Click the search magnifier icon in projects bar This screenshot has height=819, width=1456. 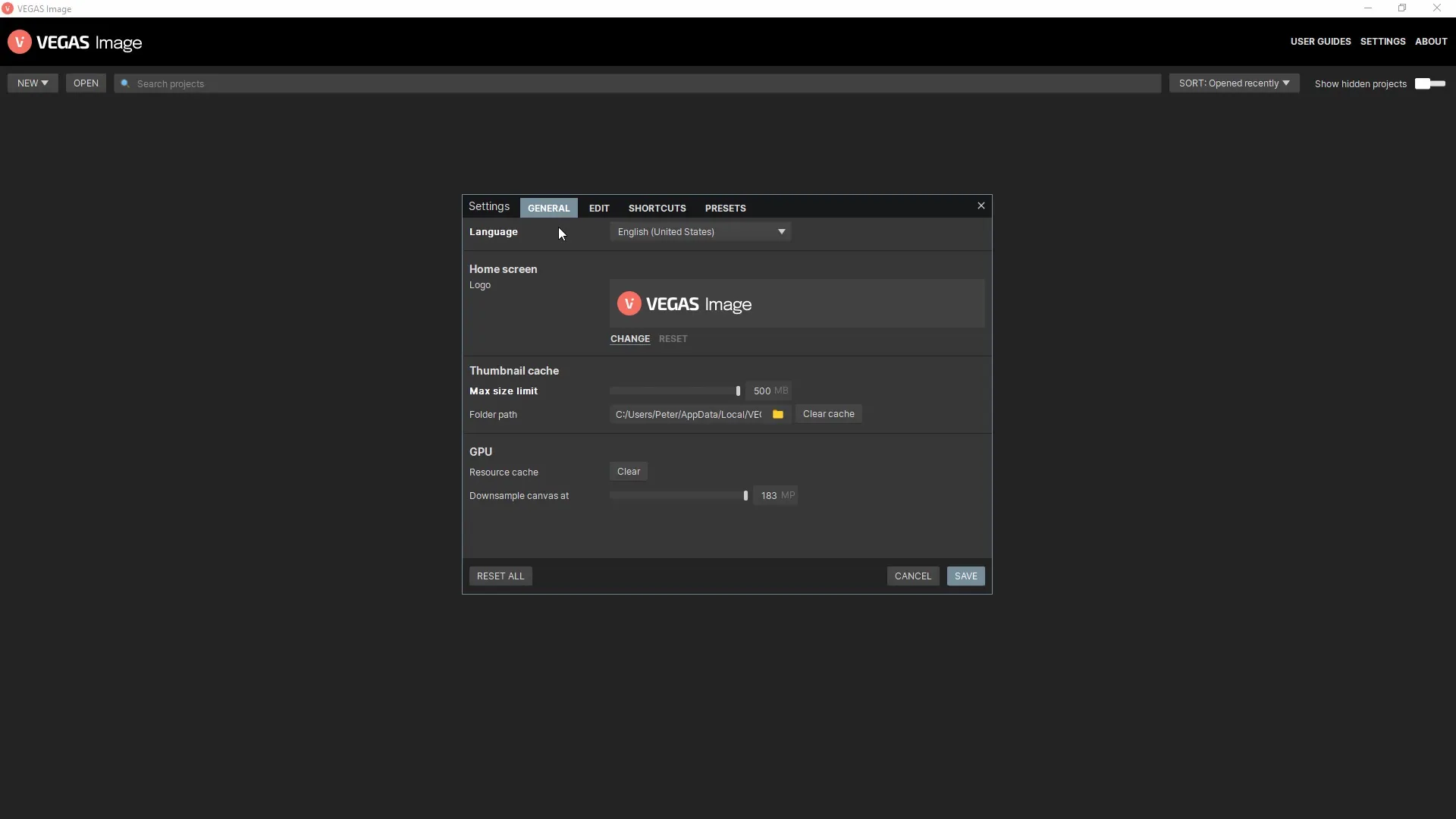tap(124, 83)
